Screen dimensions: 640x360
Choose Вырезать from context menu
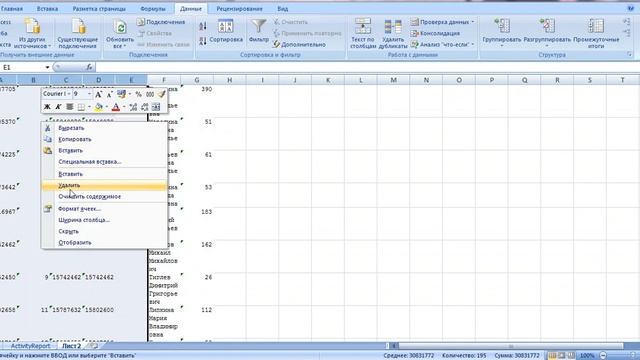coord(104,128)
